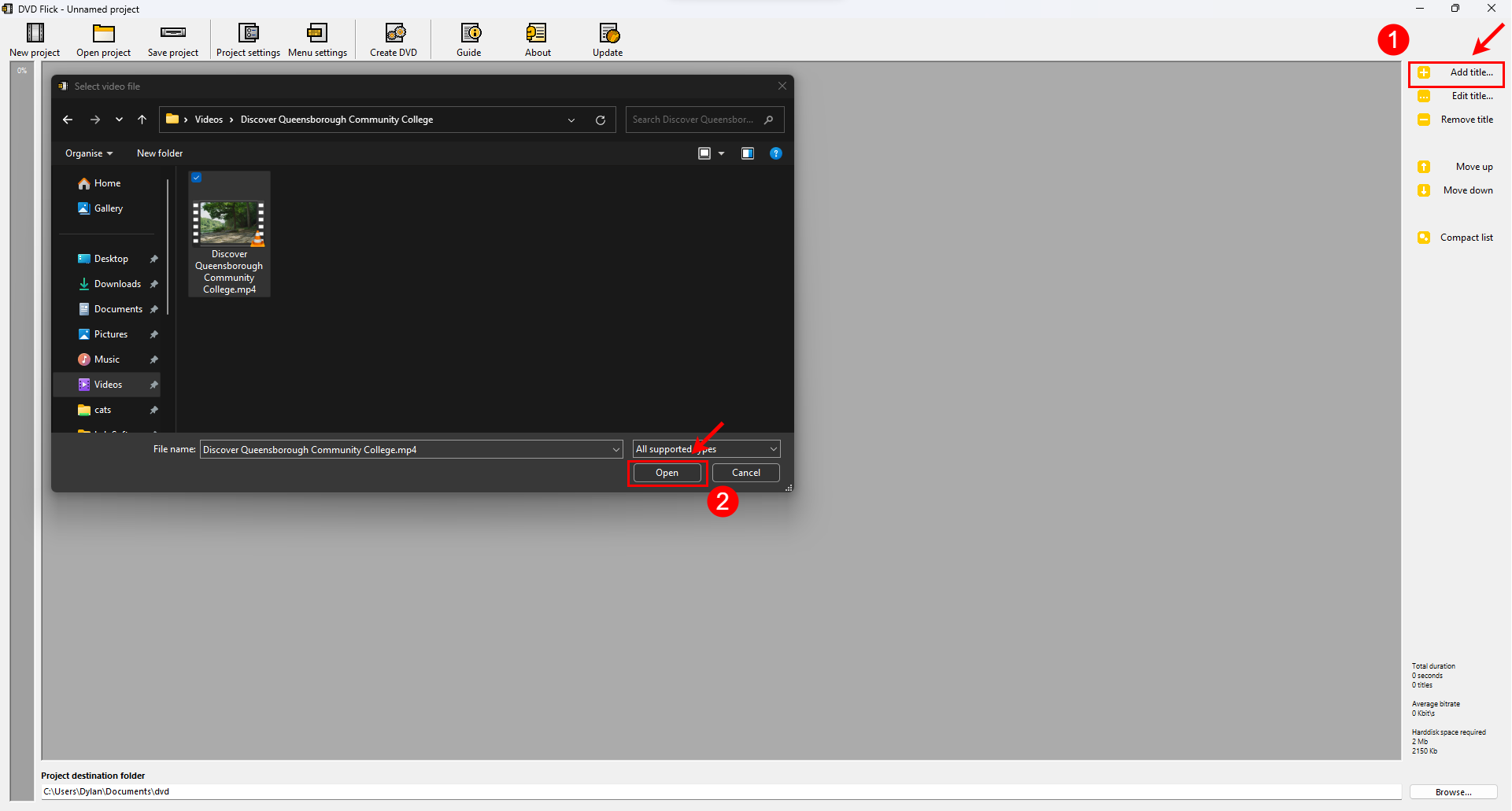This screenshot has height=811, width=1512.
Task: Open file dialog help icon
Action: [776, 153]
